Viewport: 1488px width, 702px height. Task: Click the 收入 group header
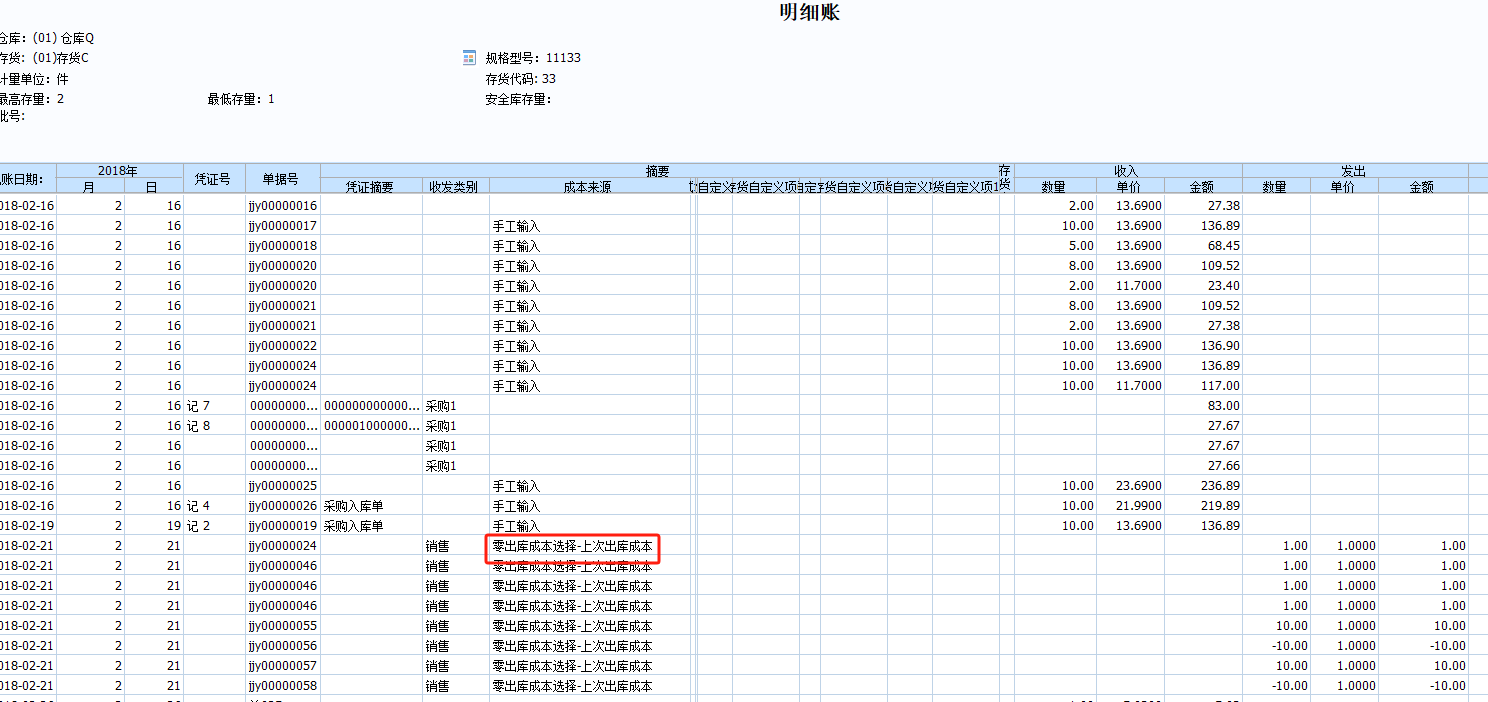pyautogui.click(x=1127, y=171)
